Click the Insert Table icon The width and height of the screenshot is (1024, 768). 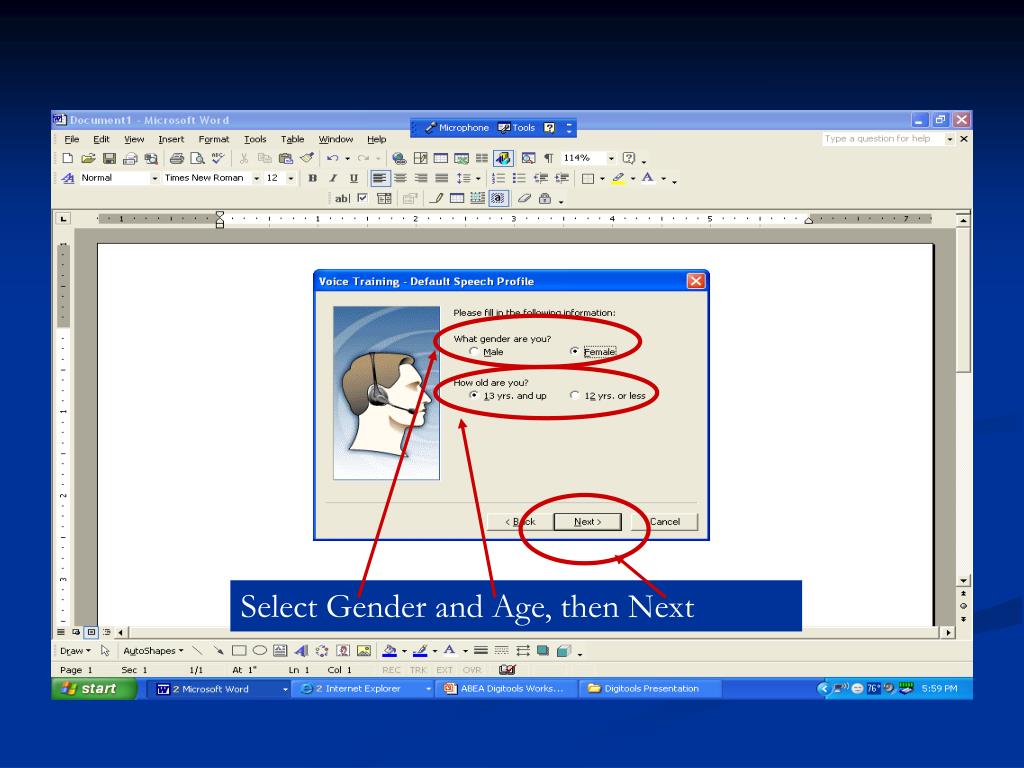(441, 158)
